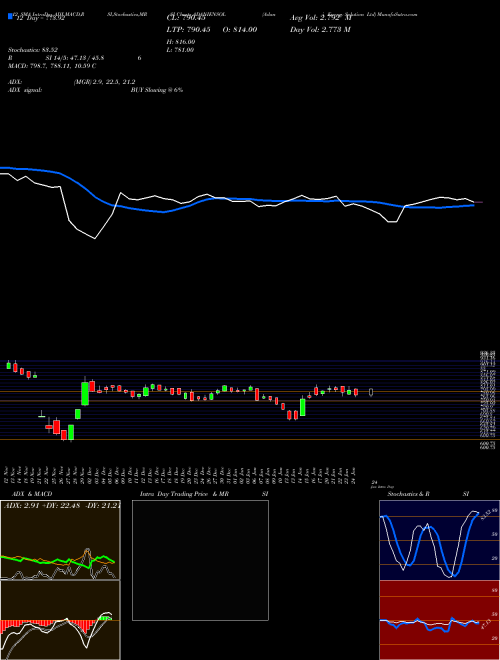Click the white price line at its lowest trough

[x=95, y=238]
